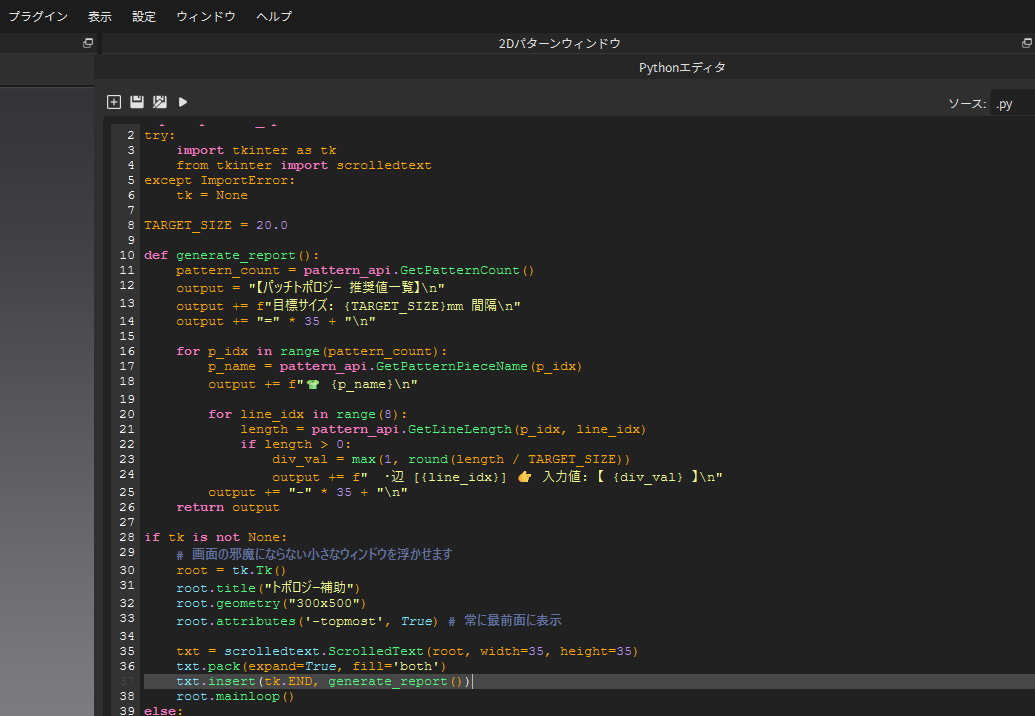Click the root.geometry("300x500") line
This screenshot has height=716, width=1035.
[x=271, y=603]
